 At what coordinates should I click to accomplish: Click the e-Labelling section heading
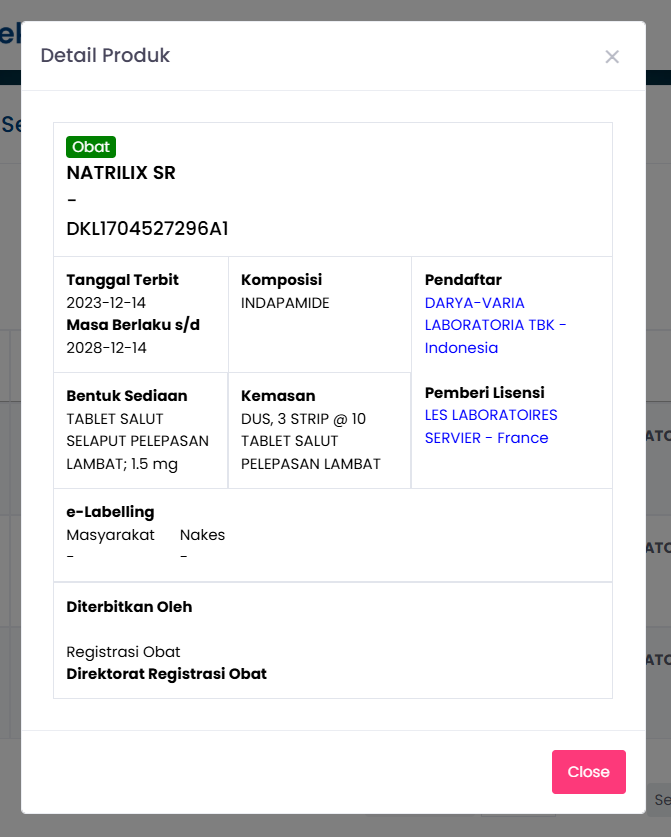coord(110,512)
